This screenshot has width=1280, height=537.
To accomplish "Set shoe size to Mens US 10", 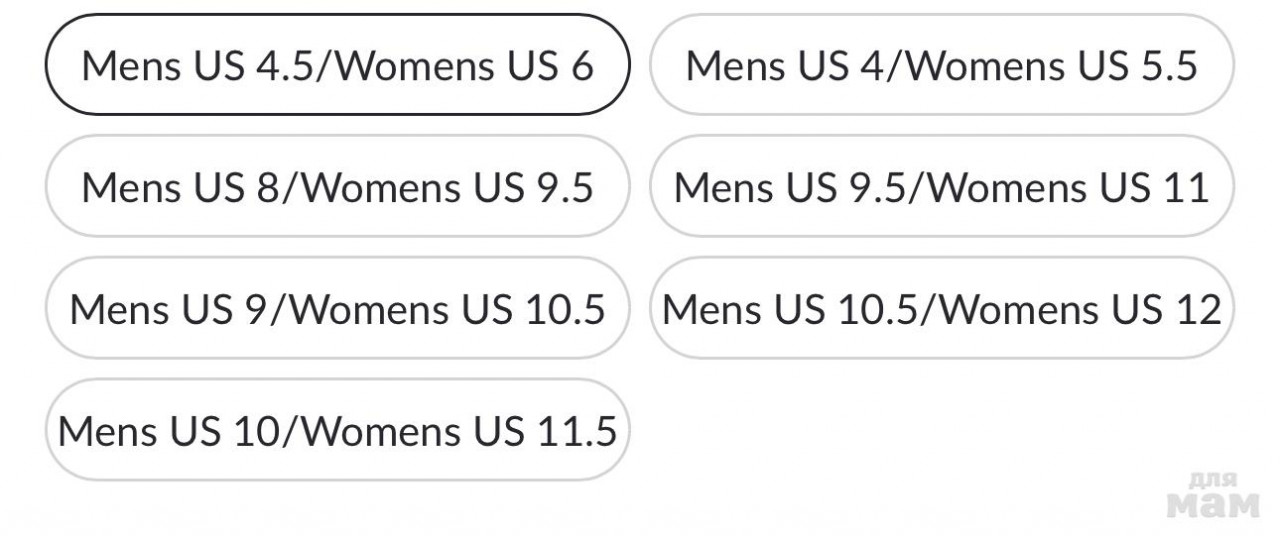I will click(x=338, y=431).
